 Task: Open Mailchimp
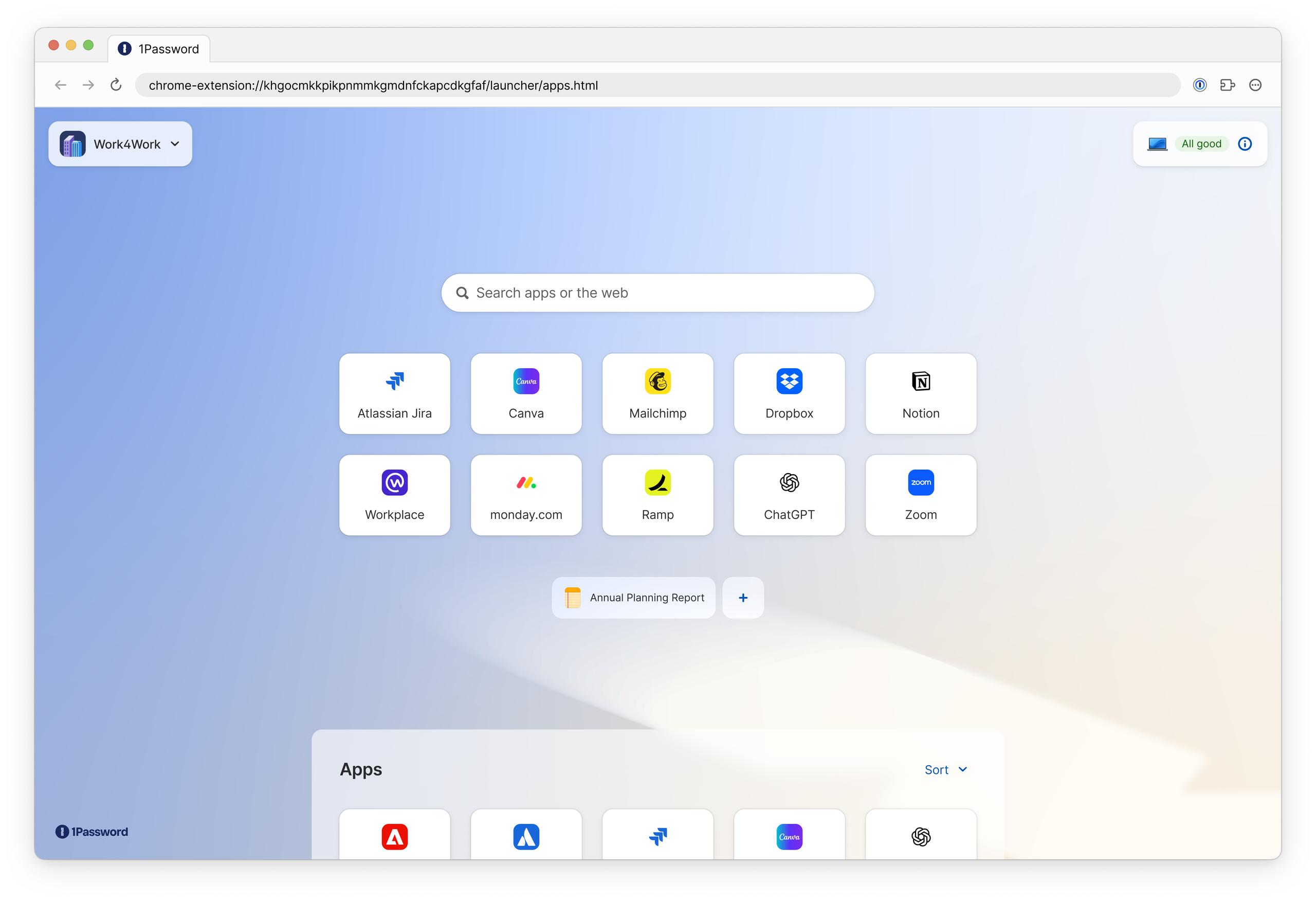coord(657,393)
